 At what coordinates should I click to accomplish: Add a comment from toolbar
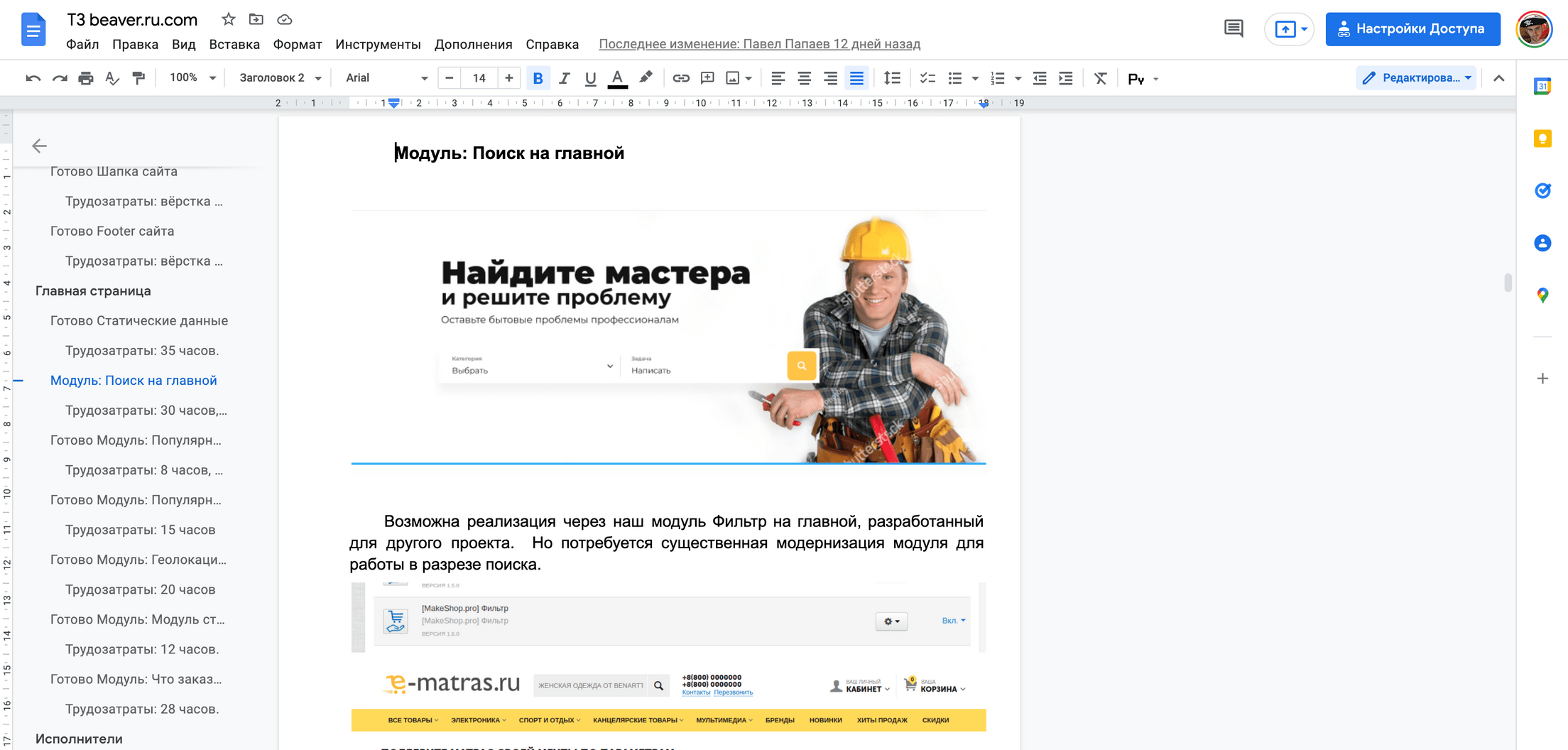coord(707,78)
